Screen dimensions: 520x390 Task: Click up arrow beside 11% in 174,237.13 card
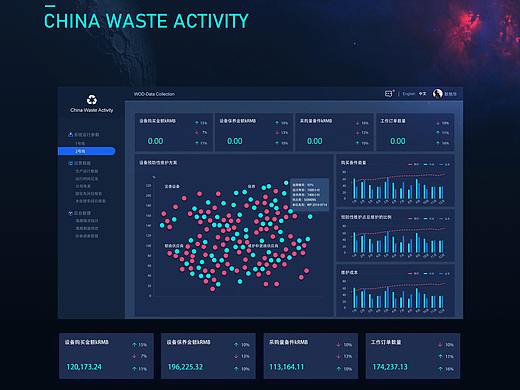click(x=440, y=356)
